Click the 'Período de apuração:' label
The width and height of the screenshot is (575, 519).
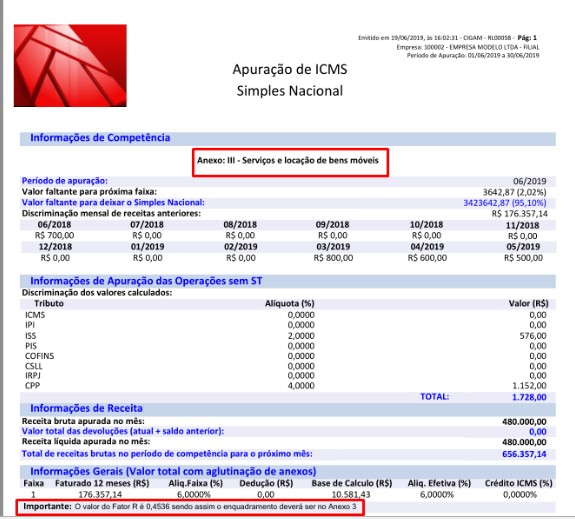click(x=65, y=181)
